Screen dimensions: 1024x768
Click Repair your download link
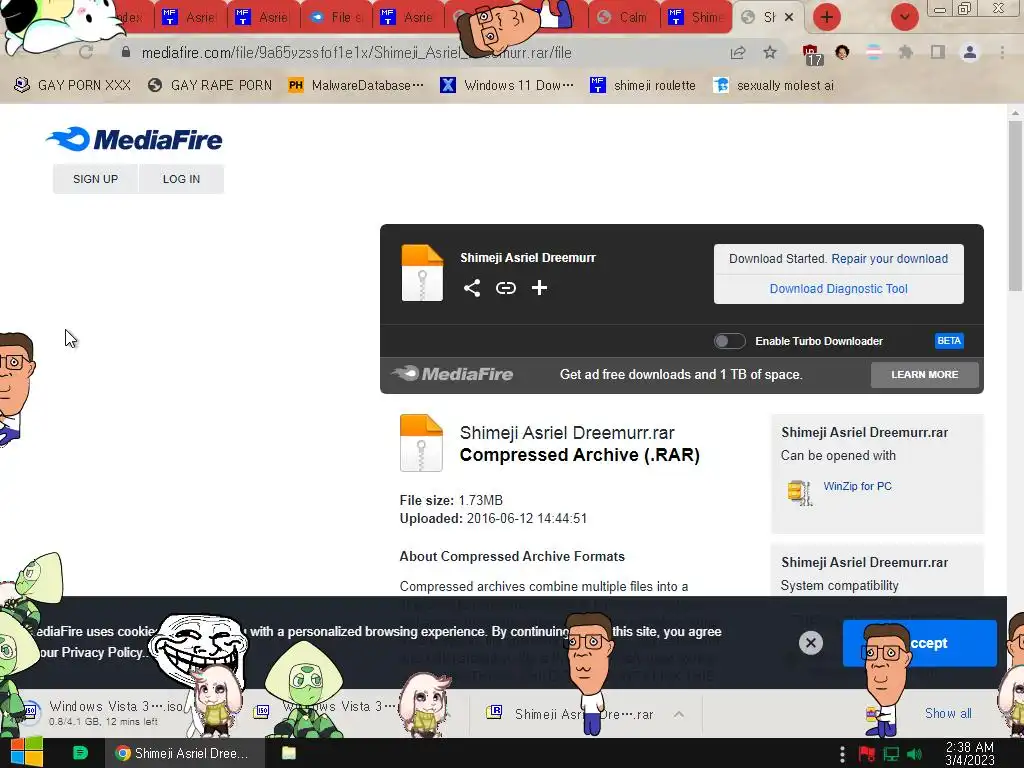click(x=889, y=259)
